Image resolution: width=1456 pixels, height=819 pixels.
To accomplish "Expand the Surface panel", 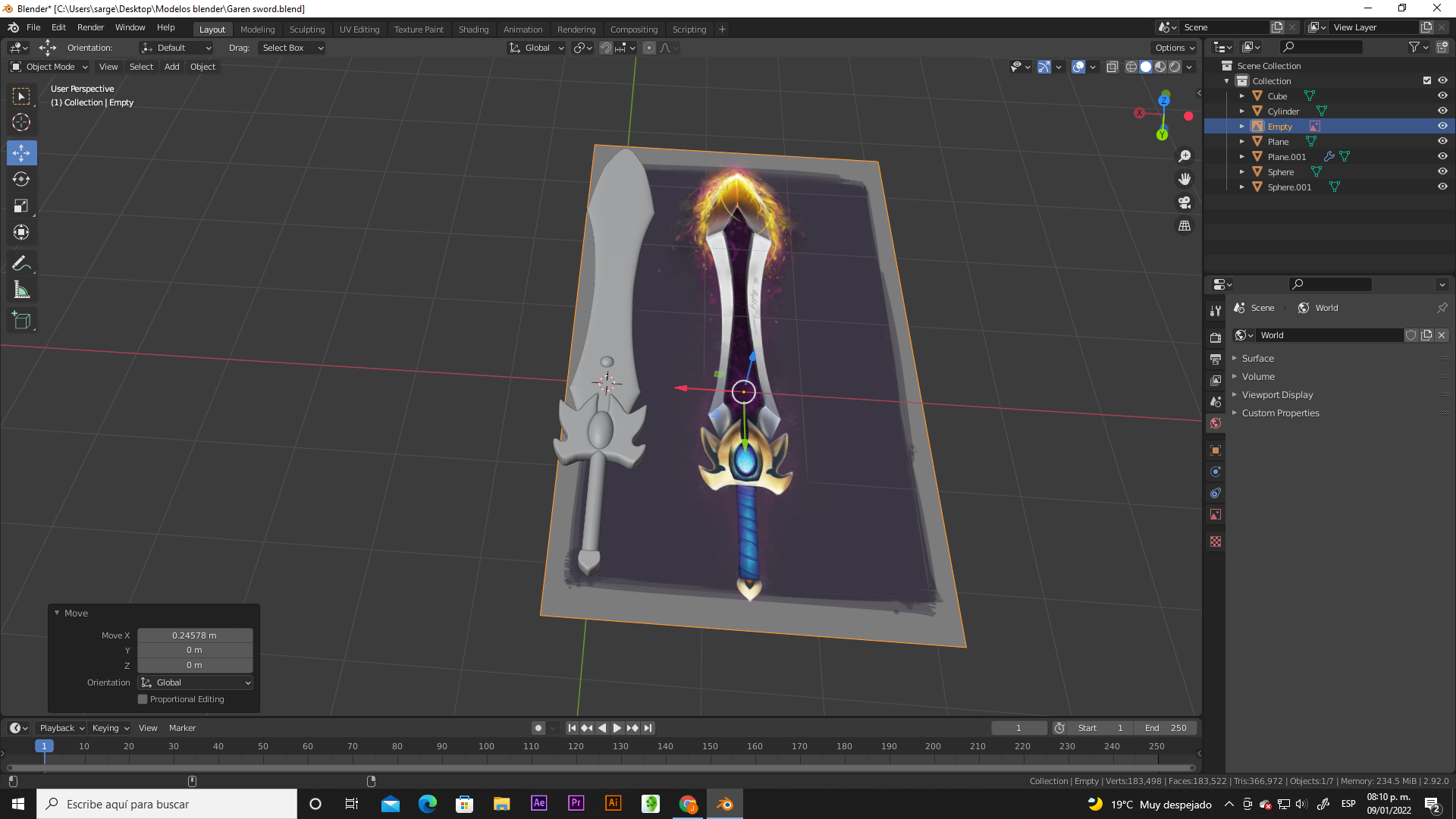I will click(x=1257, y=359).
